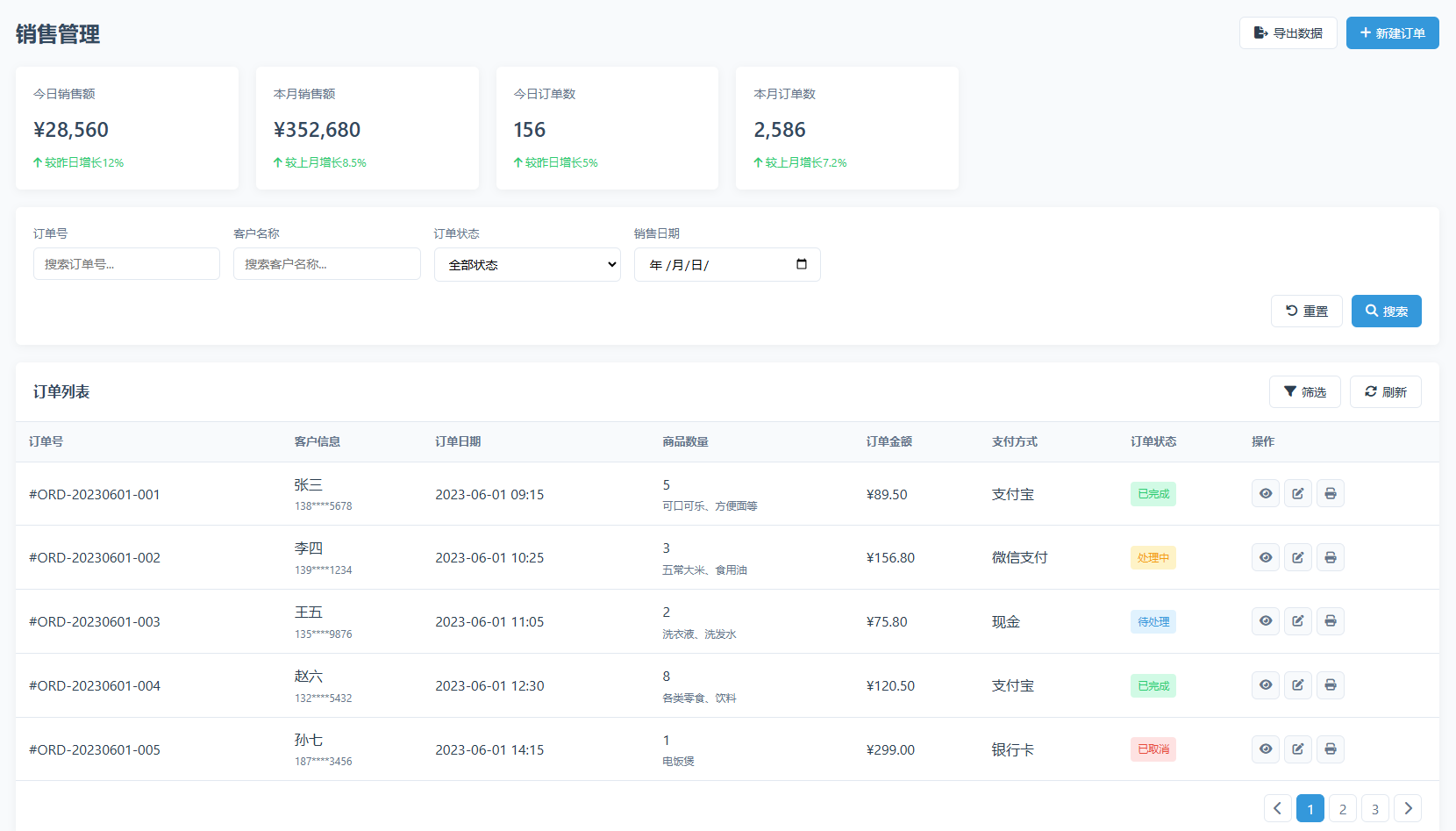The width and height of the screenshot is (1456, 831).
Task: Switch to page 2 of orders
Action: tap(1342, 808)
